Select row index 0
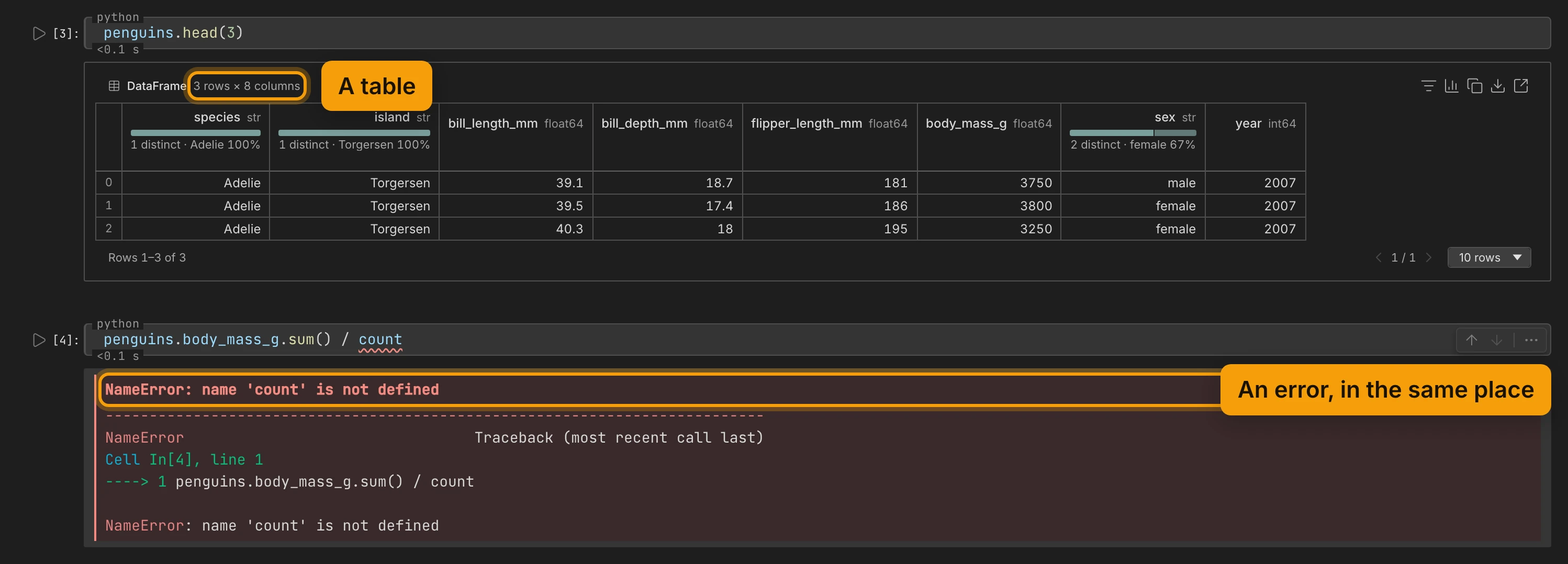This screenshot has height=564, width=1568. (108, 183)
